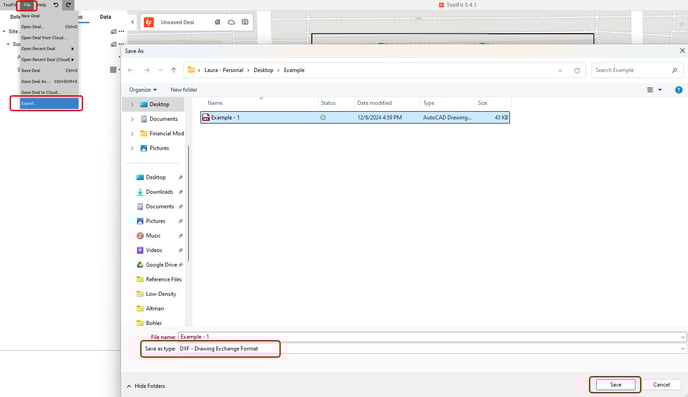Screen dimensions: 688x397
Task: Click Laura - Personal breadcrumb
Action: (x=224, y=70)
